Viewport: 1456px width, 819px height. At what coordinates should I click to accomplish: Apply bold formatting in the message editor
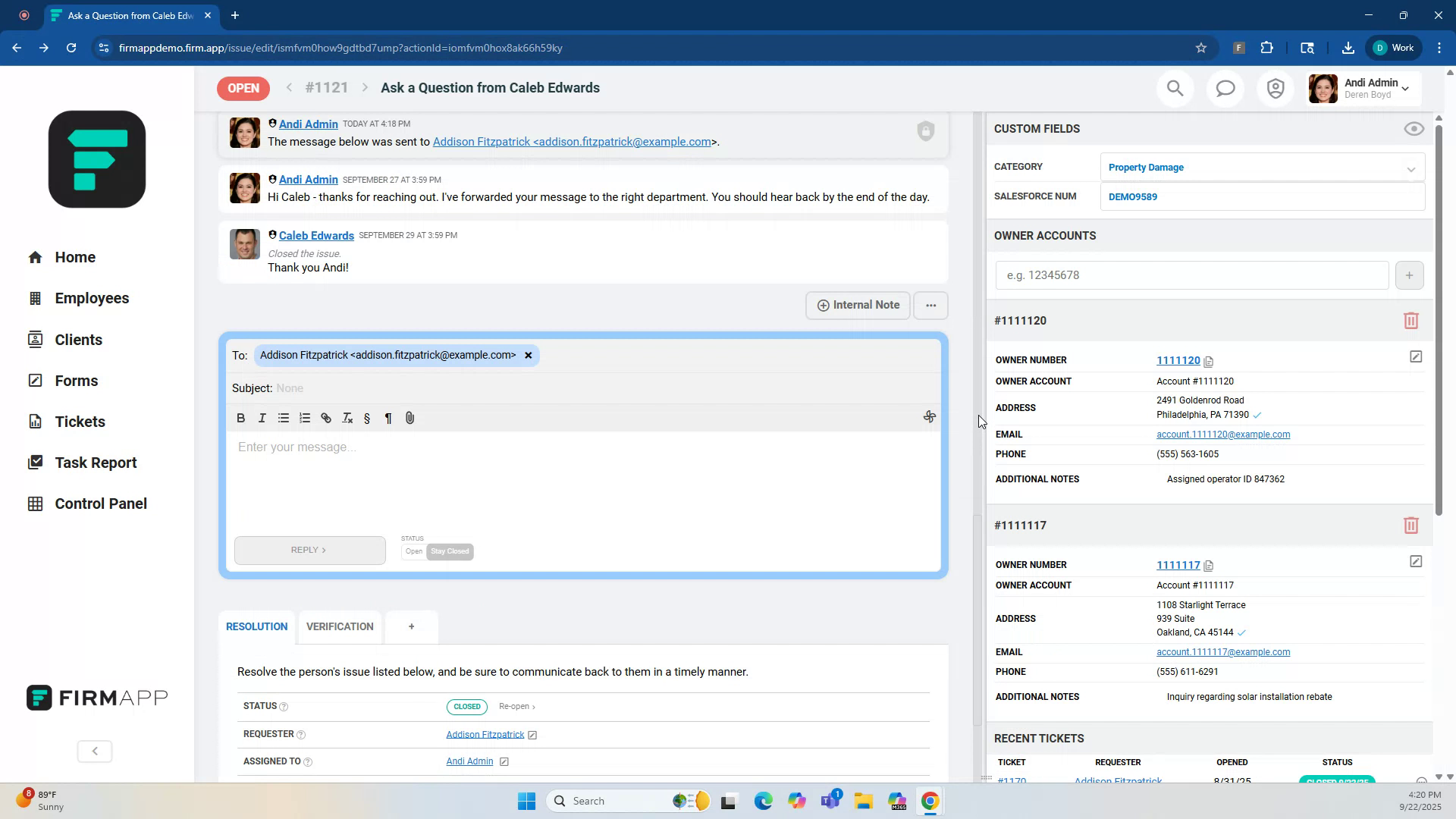click(240, 418)
